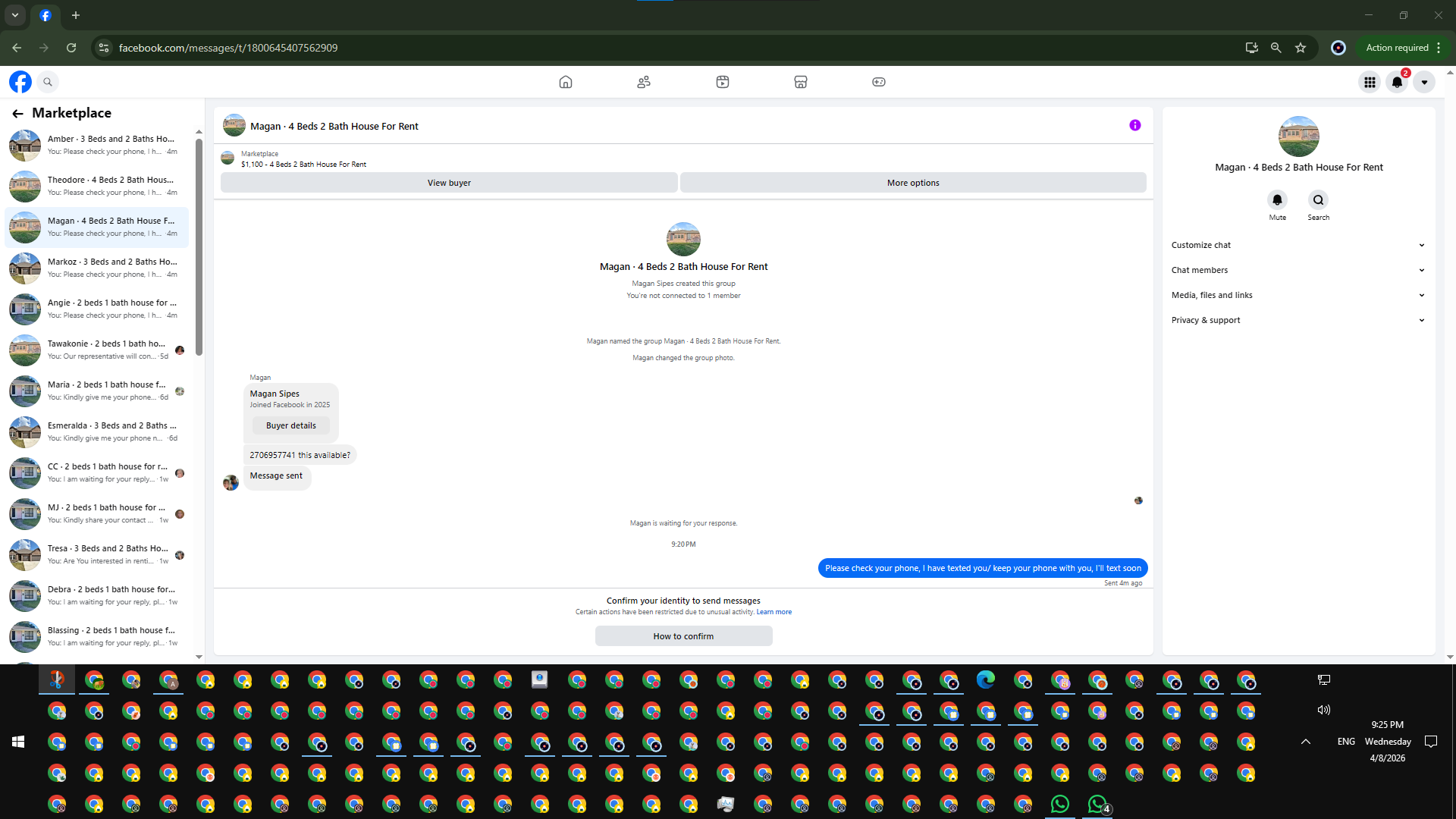Expand the Customize chat section

tap(1297, 245)
